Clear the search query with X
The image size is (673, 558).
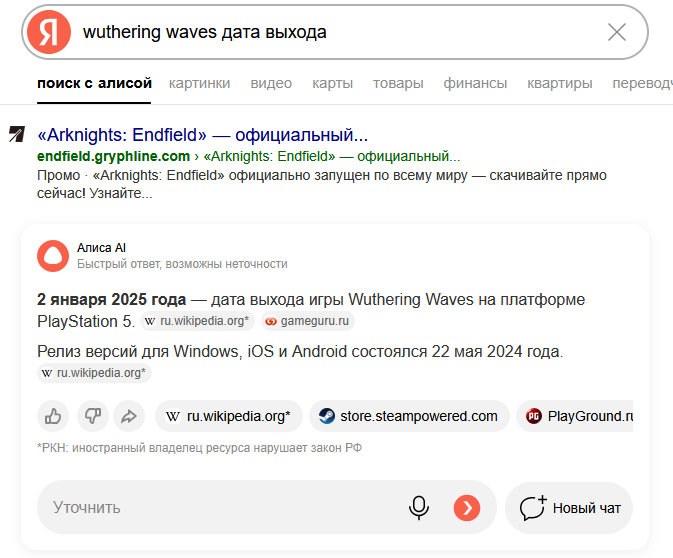617,32
